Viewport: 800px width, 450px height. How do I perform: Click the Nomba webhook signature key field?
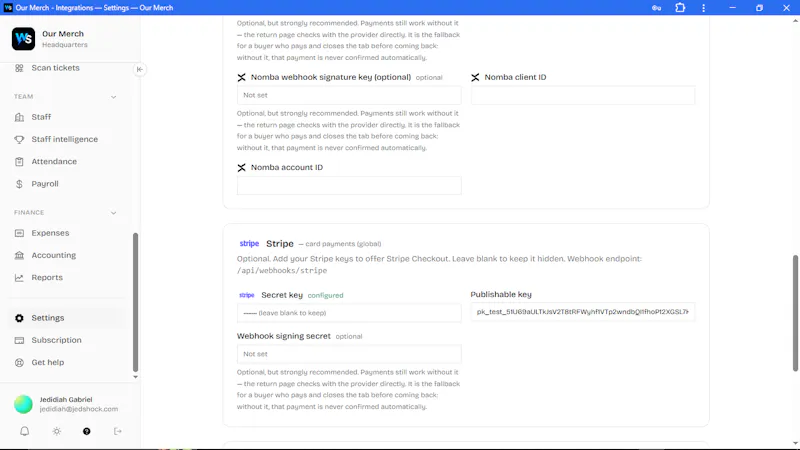click(349, 95)
